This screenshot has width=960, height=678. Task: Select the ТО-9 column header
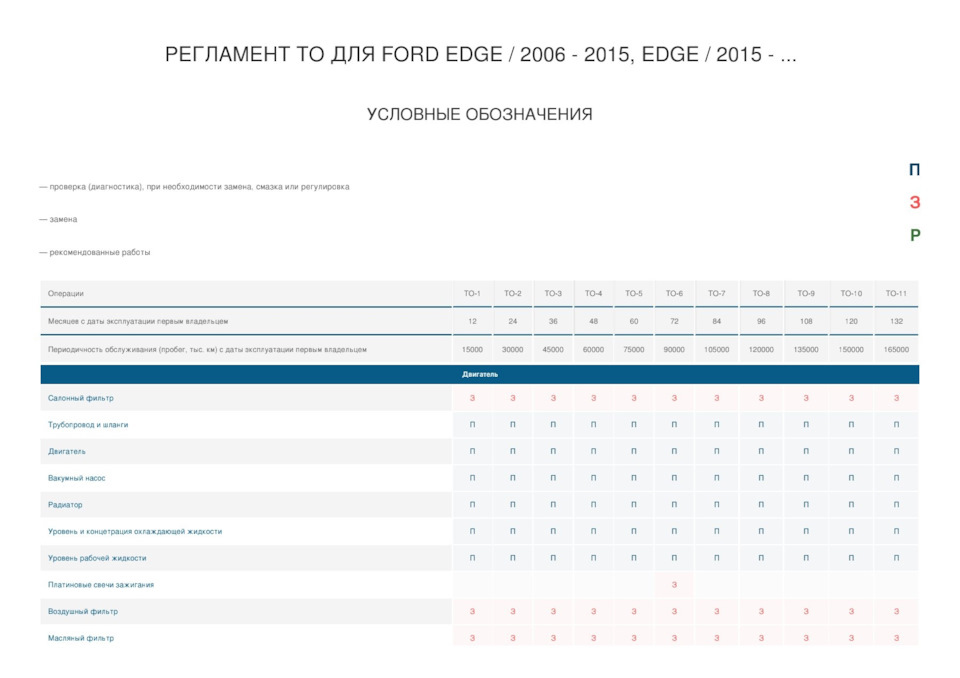click(x=806, y=293)
